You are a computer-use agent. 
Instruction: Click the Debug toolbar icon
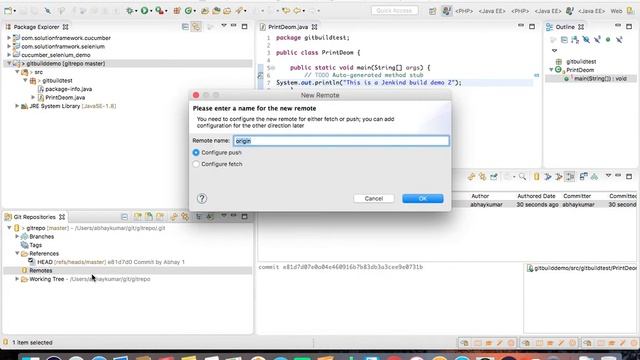point(130,11)
